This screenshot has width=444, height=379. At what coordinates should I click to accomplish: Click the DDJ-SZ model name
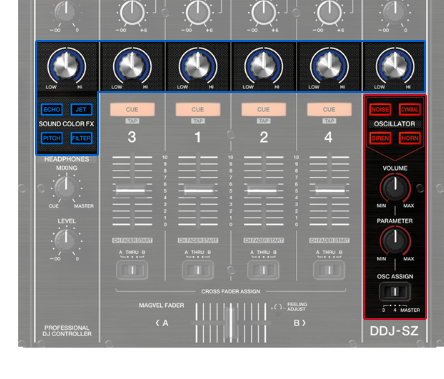click(x=394, y=331)
